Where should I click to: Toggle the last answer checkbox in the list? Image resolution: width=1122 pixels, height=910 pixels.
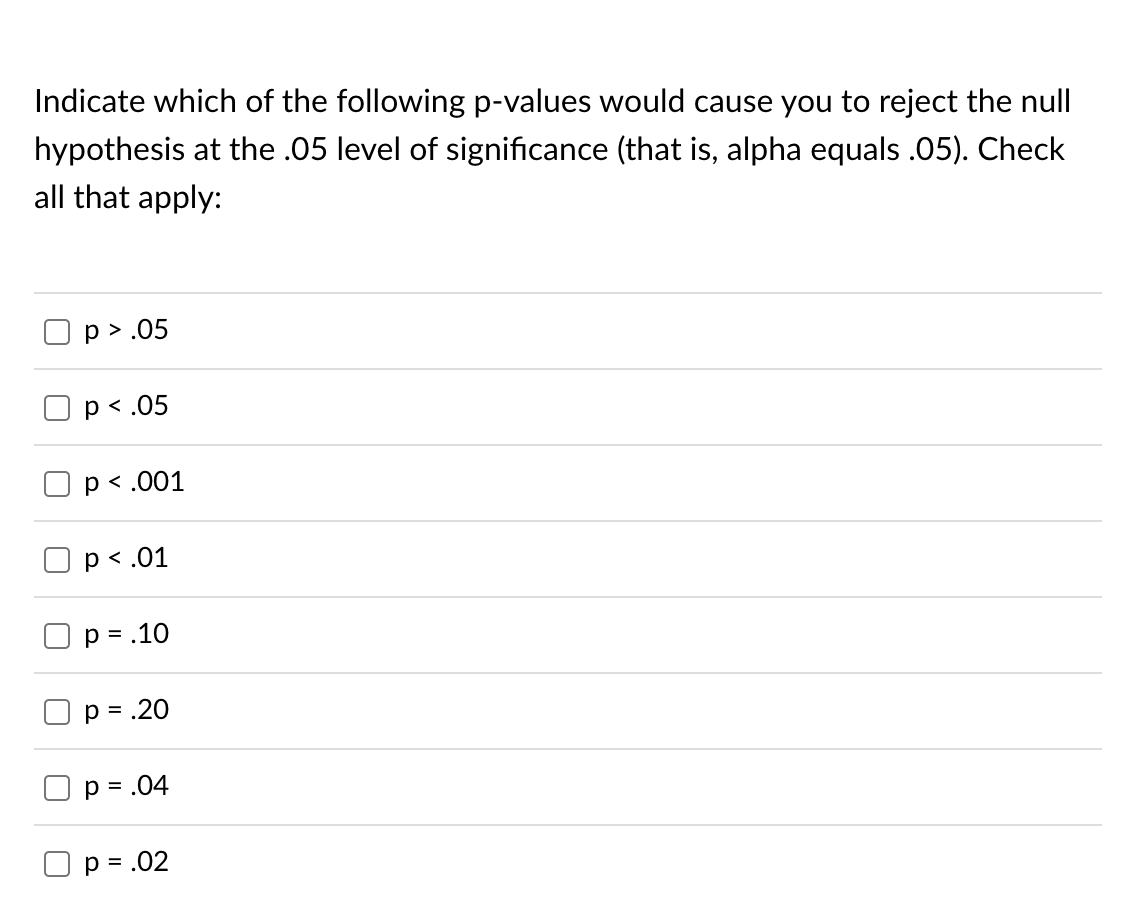(x=56, y=863)
